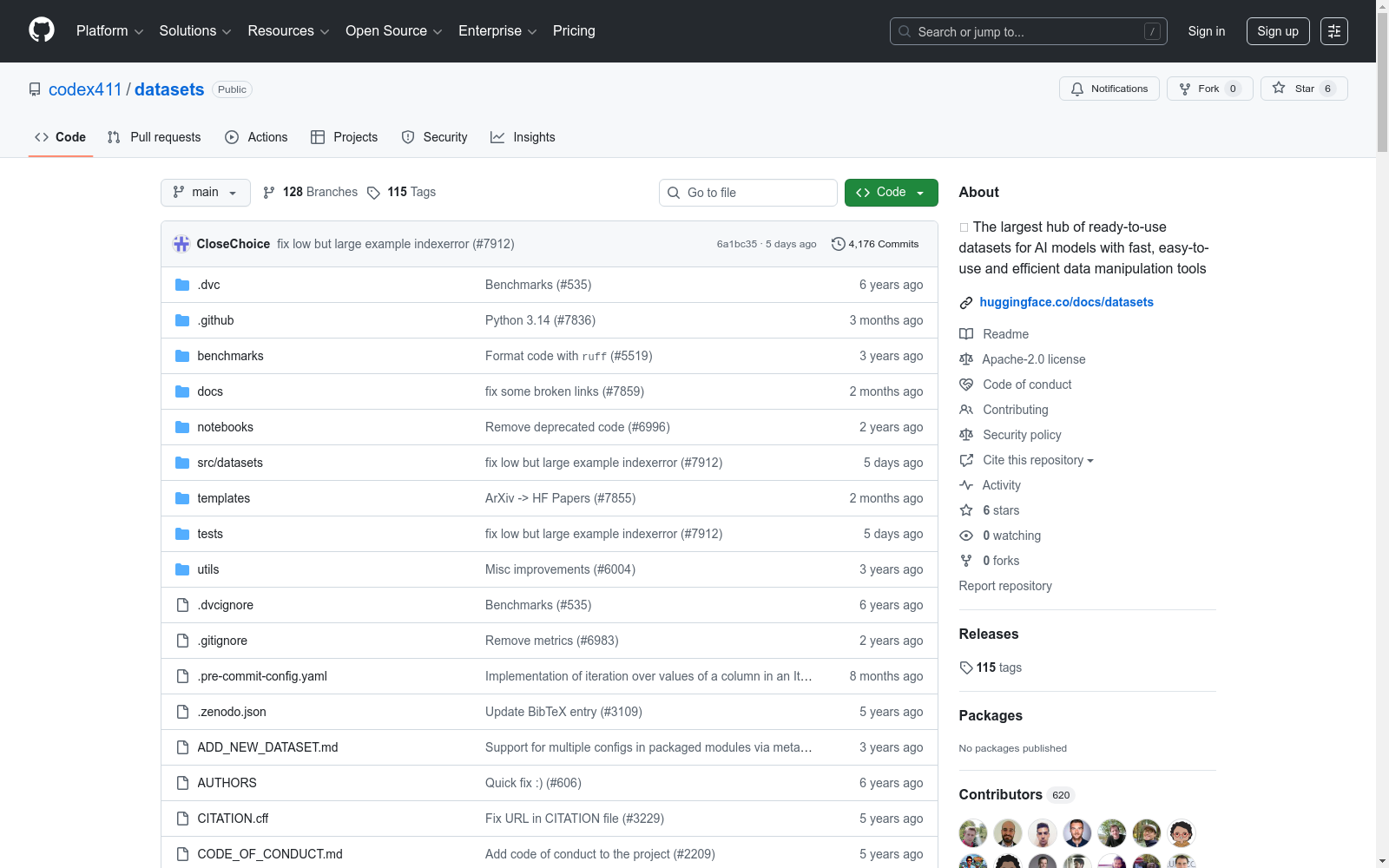Click Report repository link
Screen dimensions: 1389x868
[x=1005, y=586]
